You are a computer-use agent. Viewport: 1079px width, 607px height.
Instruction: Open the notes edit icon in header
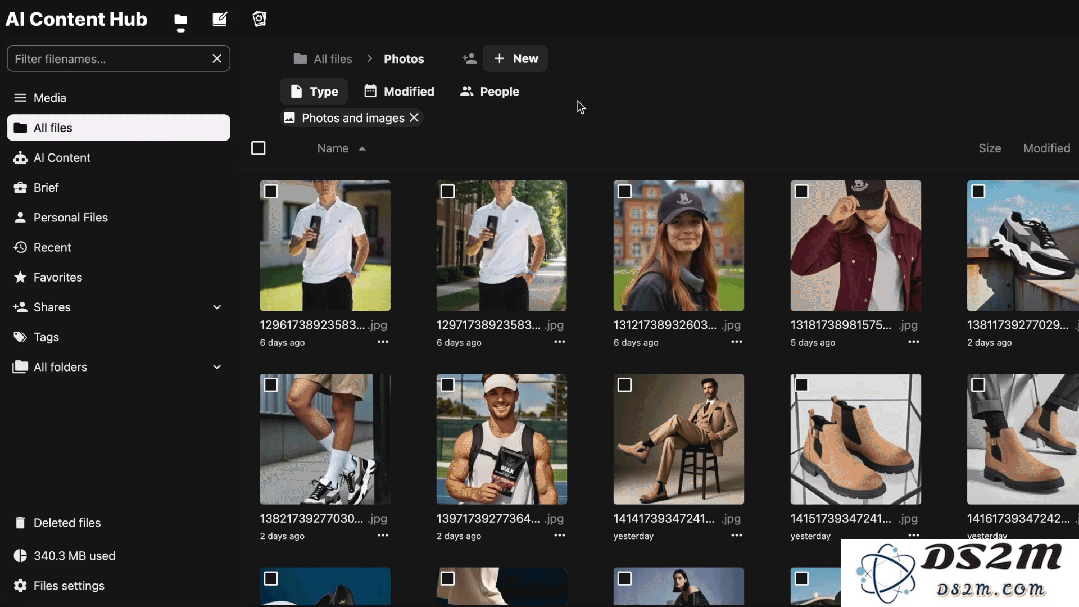click(220, 19)
